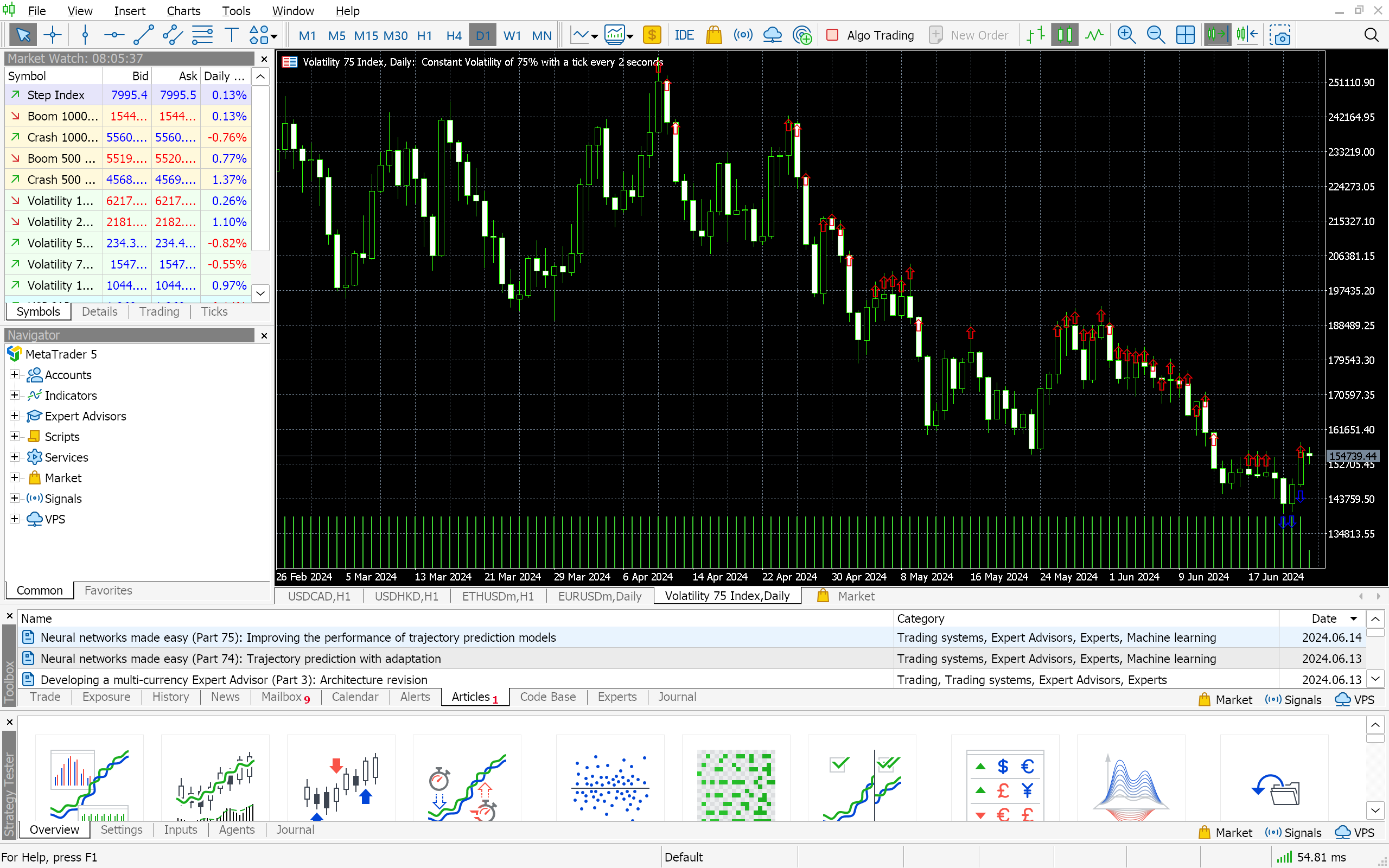
Task: Expand the Scripts tree node
Action: [15, 436]
